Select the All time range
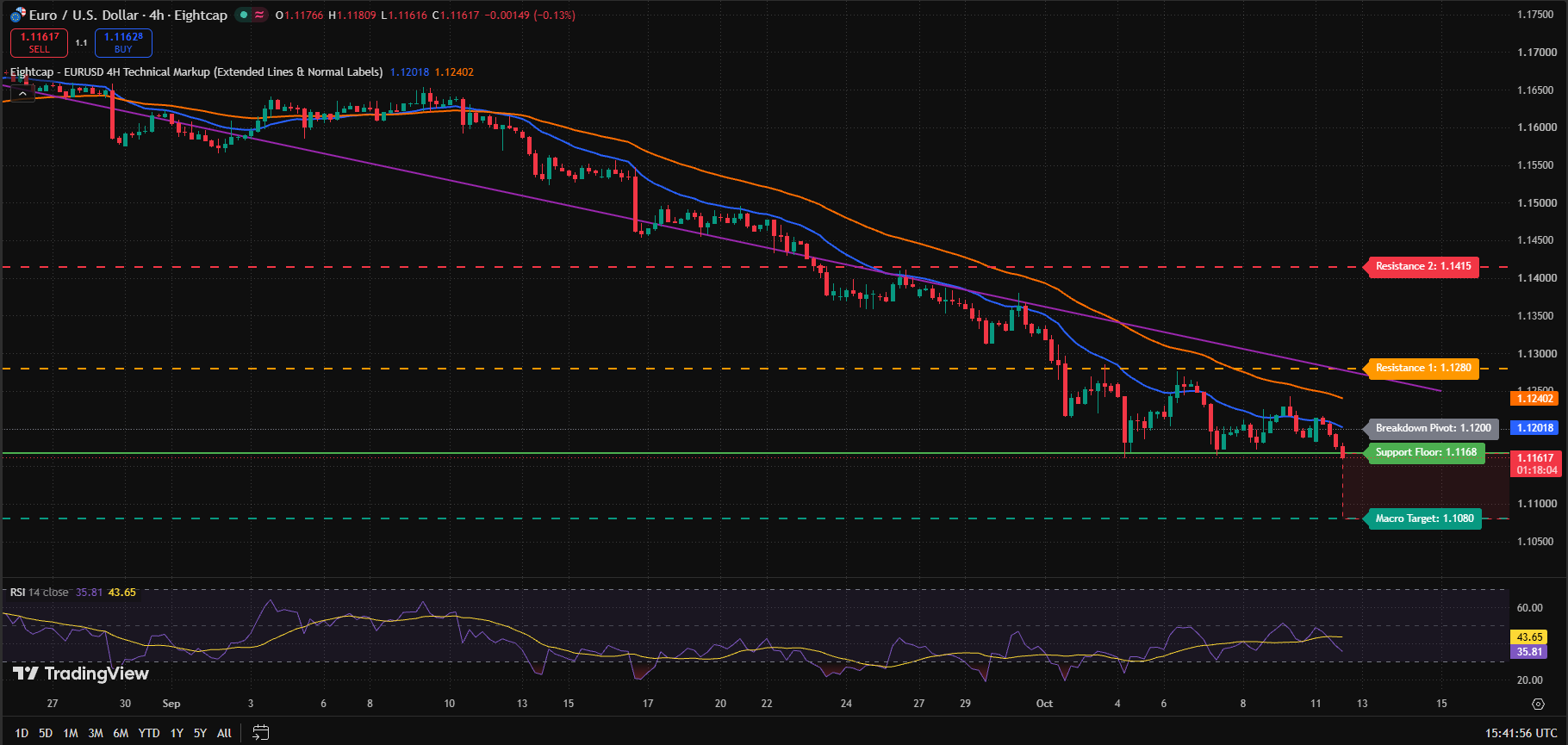This screenshot has width=1568, height=745. [224, 733]
